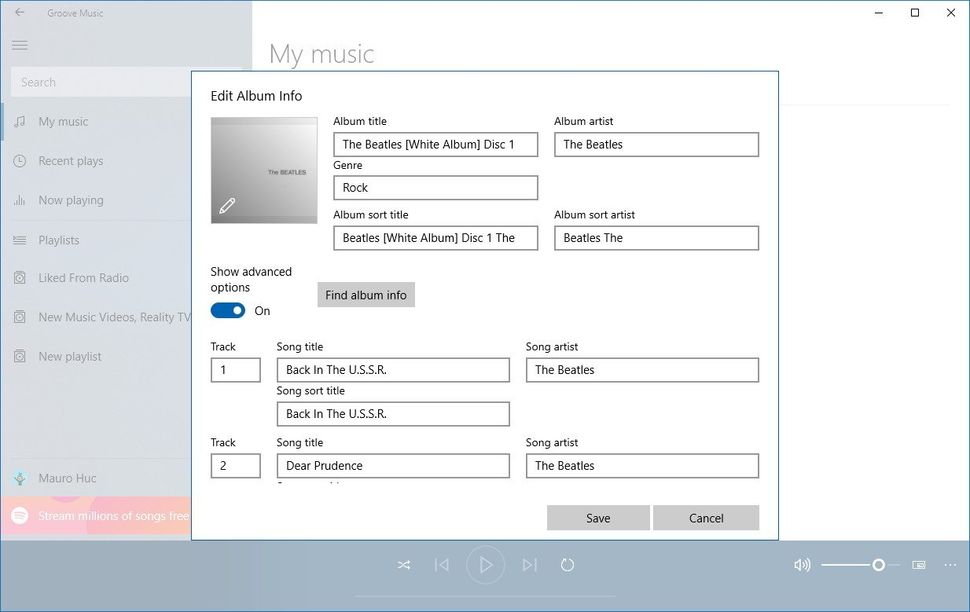This screenshot has width=970, height=612.
Task: Enable shuffle playback
Action: 404,564
